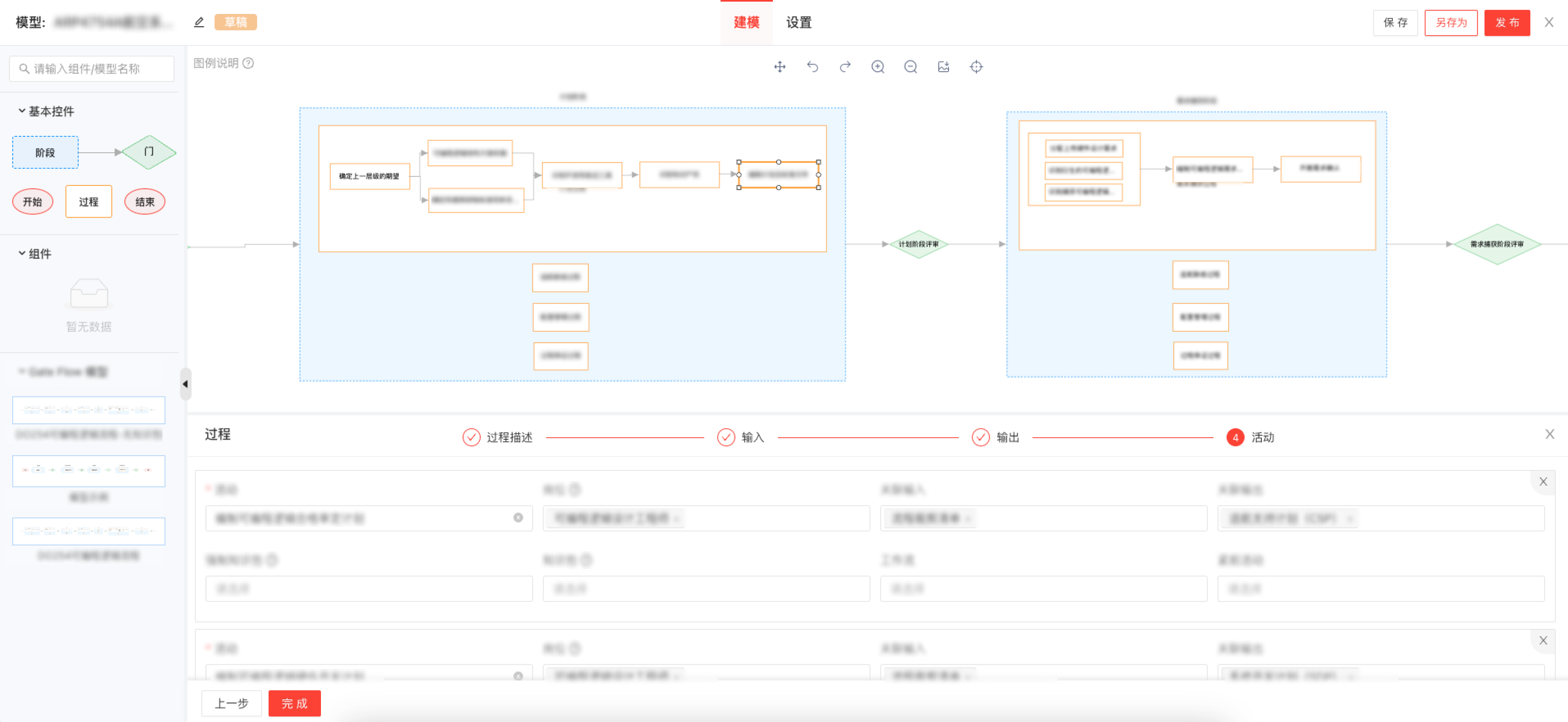Click the undo arrow icon
1568x722 pixels.
[813, 67]
